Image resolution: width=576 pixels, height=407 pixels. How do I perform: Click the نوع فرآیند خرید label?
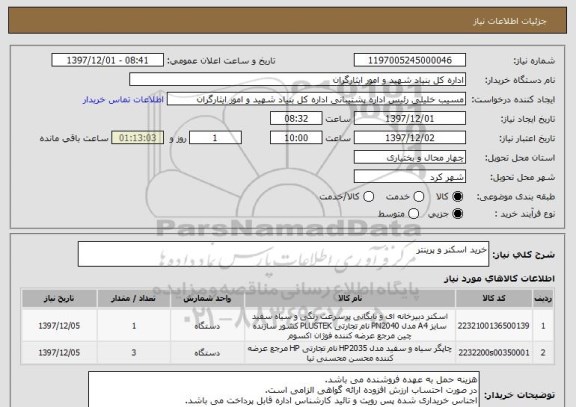(525, 214)
